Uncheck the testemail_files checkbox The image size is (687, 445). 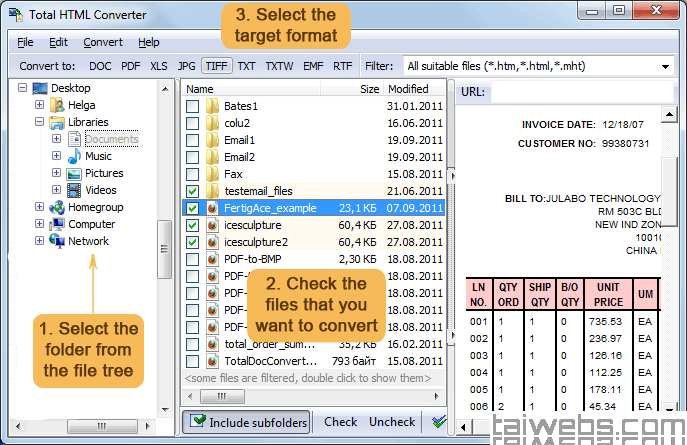(192, 191)
